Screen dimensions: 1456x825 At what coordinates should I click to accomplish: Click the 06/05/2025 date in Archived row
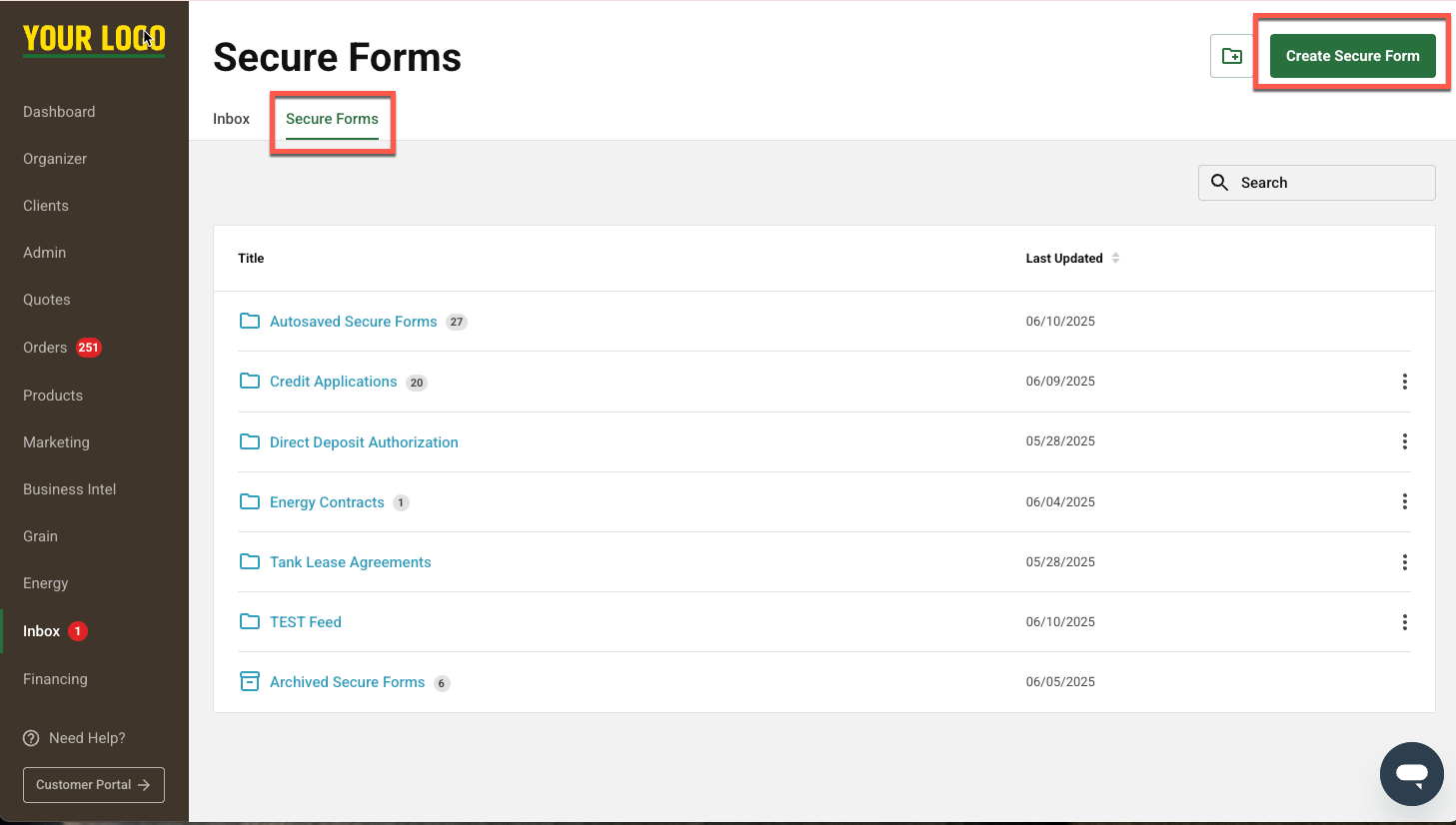pos(1060,682)
